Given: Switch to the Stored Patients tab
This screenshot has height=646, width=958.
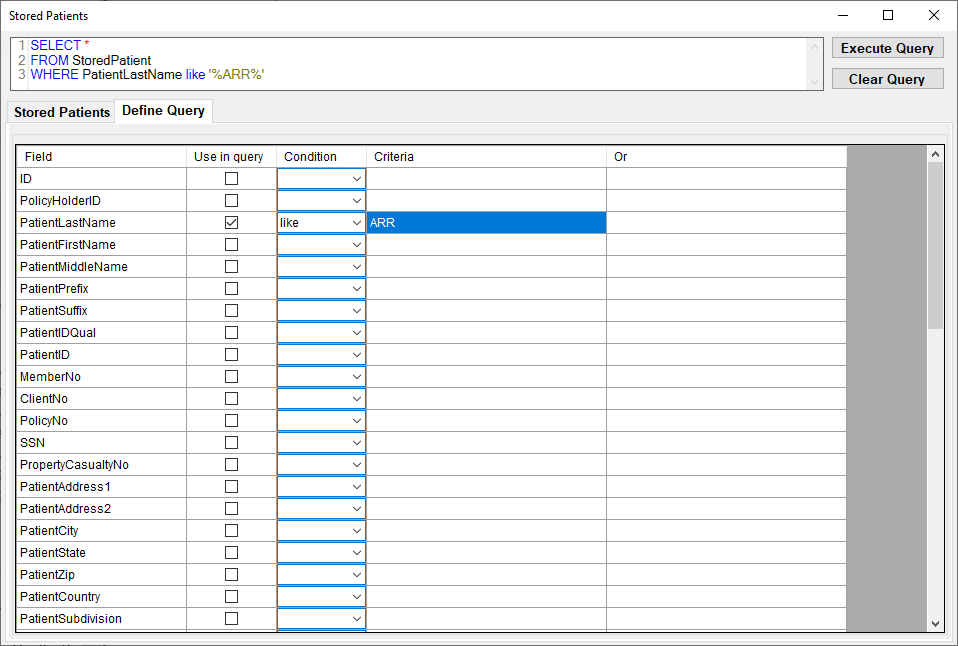Looking at the screenshot, I should [62, 112].
